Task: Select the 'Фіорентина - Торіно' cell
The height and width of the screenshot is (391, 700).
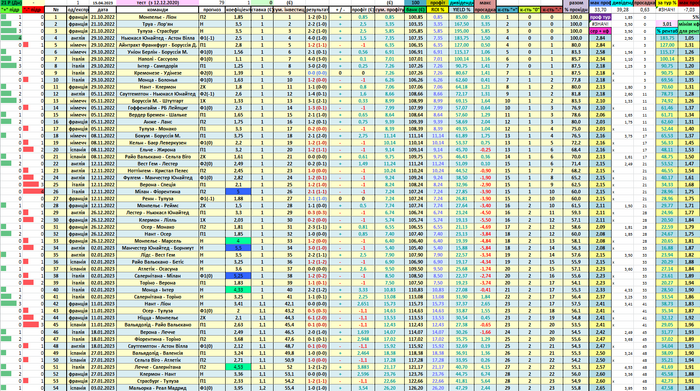Action: pos(158,339)
